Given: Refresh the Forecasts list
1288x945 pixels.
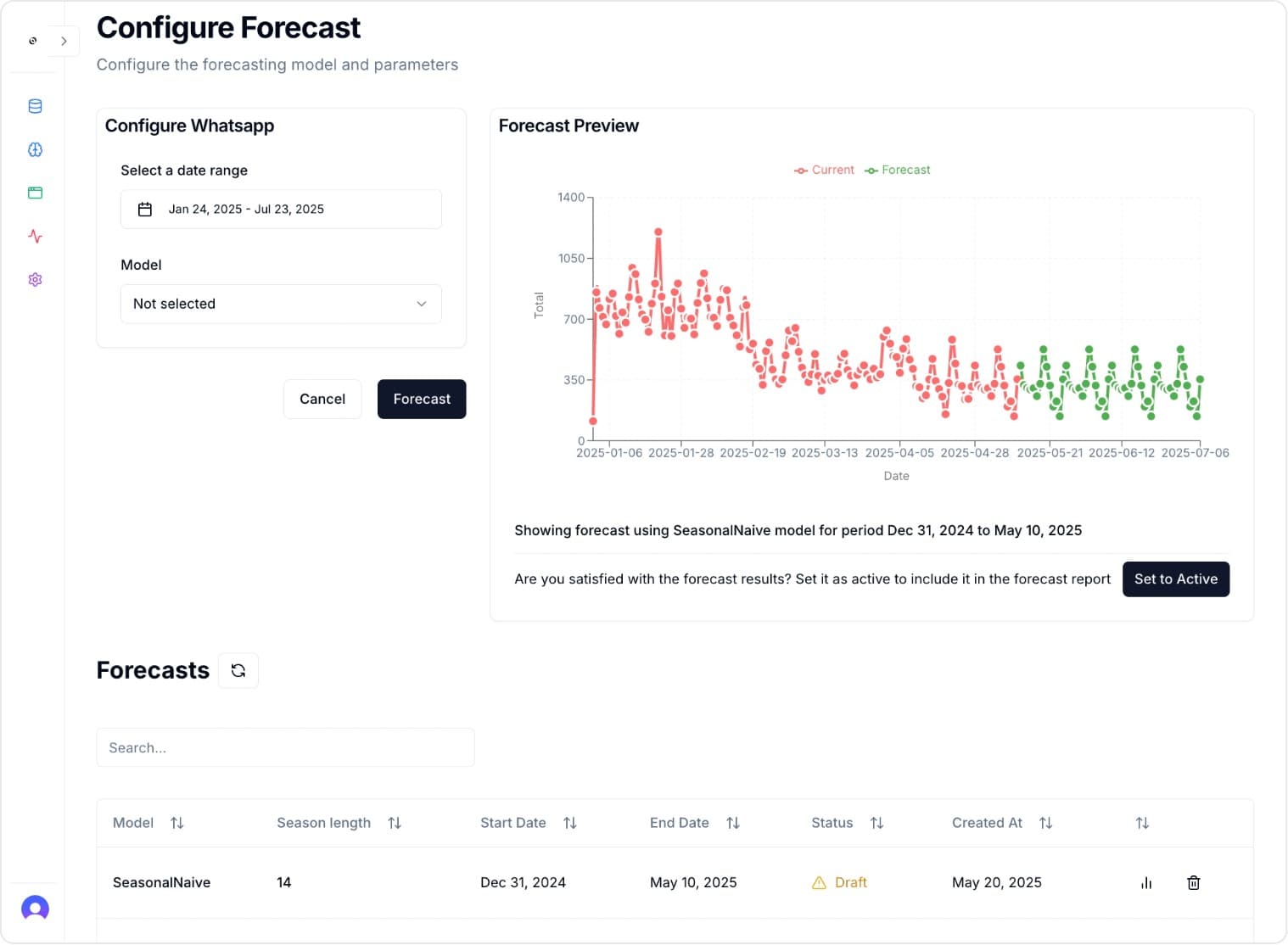Looking at the screenshot, I should coord(238,670).
